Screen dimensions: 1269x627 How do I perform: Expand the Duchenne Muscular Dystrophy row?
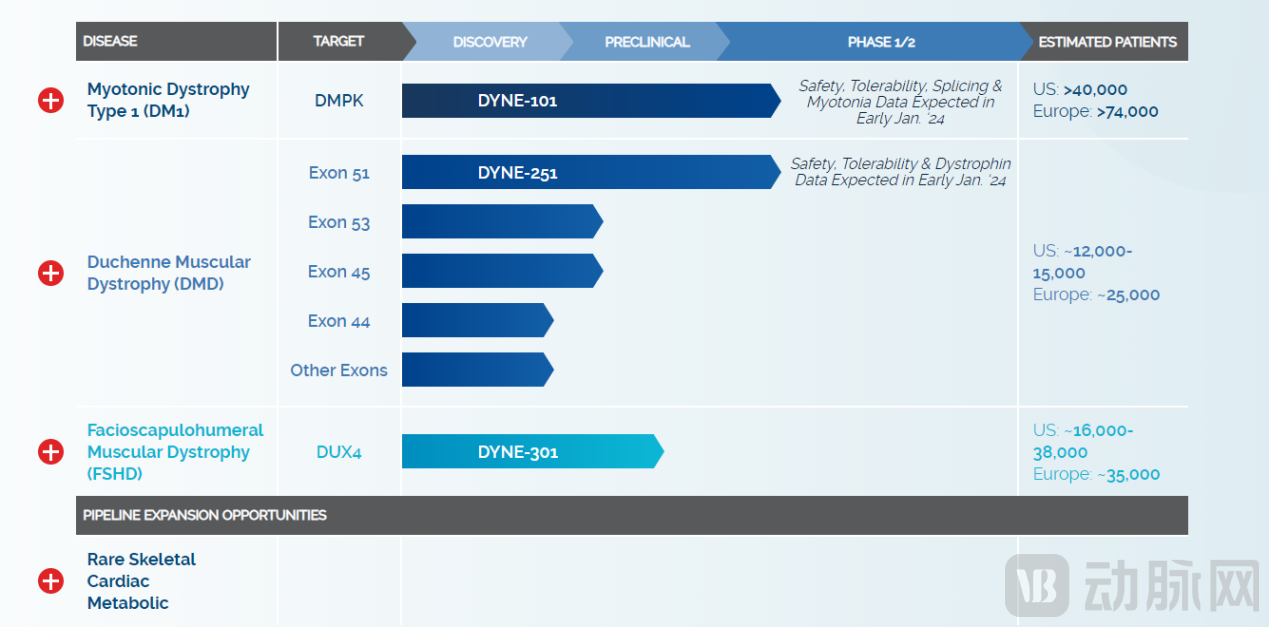click(x=50, y=273)
